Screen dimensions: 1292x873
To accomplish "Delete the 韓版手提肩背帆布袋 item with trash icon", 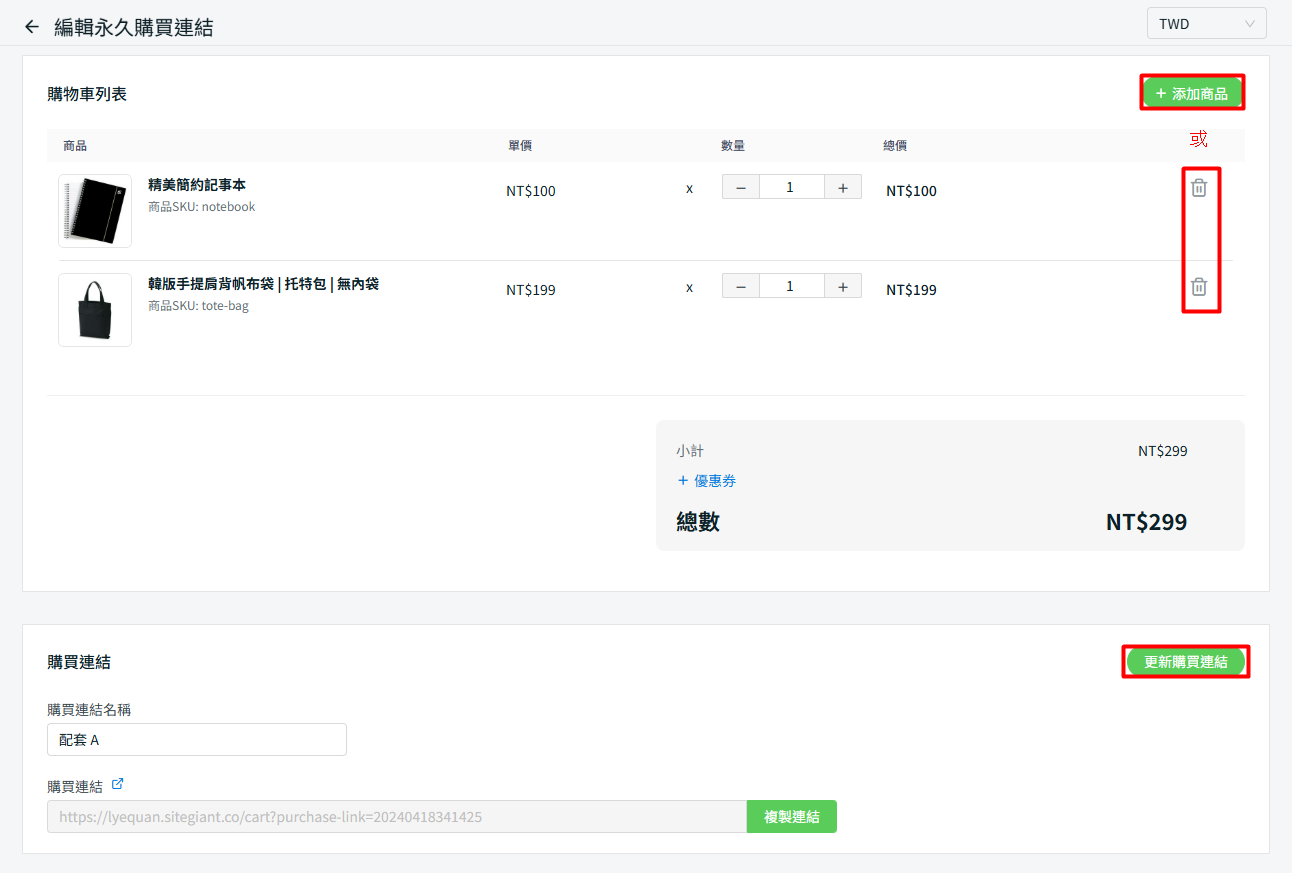I will click(x=1199, y=287).
